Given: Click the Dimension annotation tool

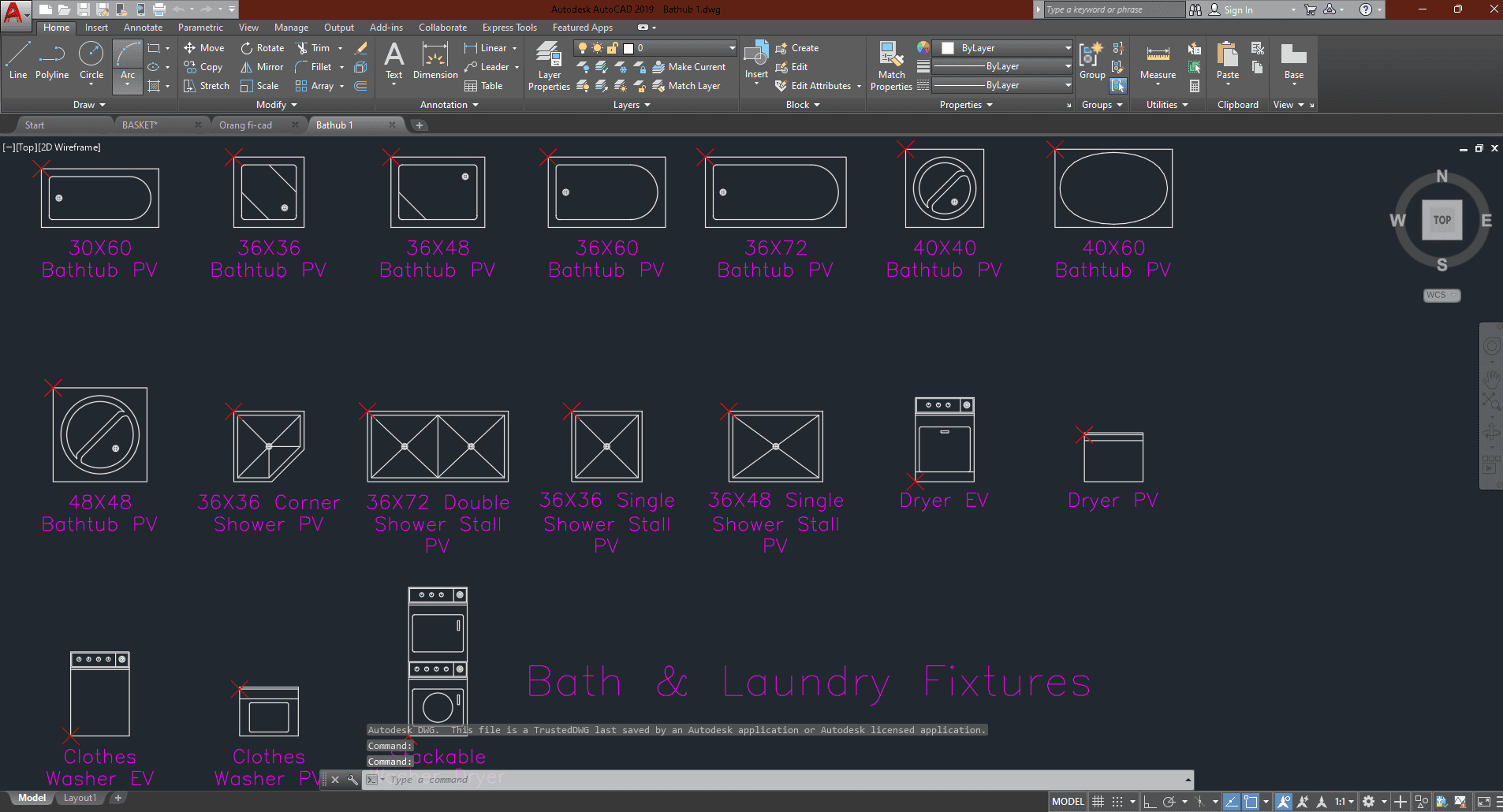Looking at the screenshot, I should point(435,61).
